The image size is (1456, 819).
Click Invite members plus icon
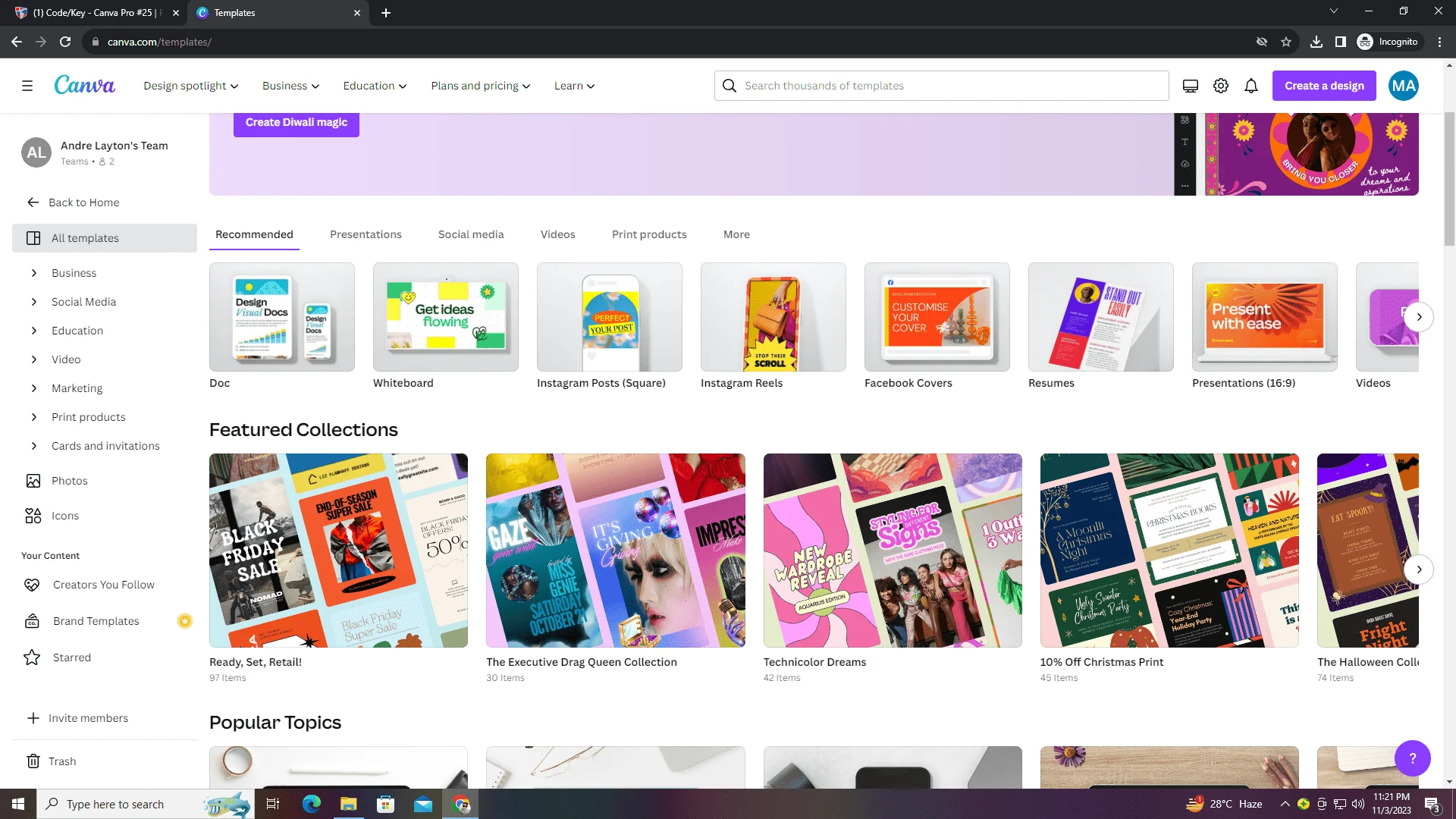coord(33,718)
